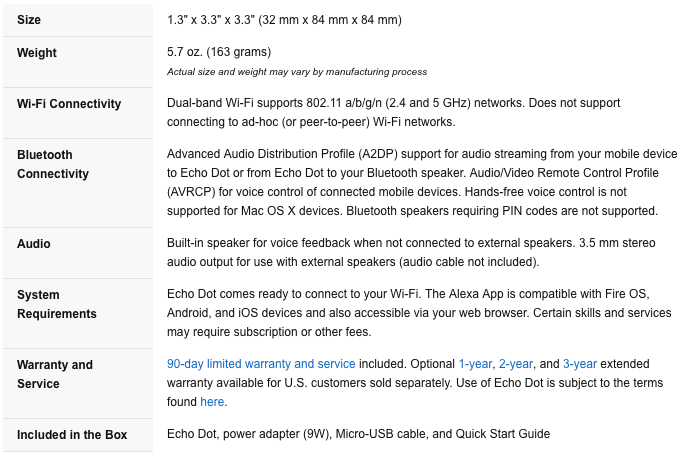
Task: Click the Built-in speaker description
Action: 411,252
